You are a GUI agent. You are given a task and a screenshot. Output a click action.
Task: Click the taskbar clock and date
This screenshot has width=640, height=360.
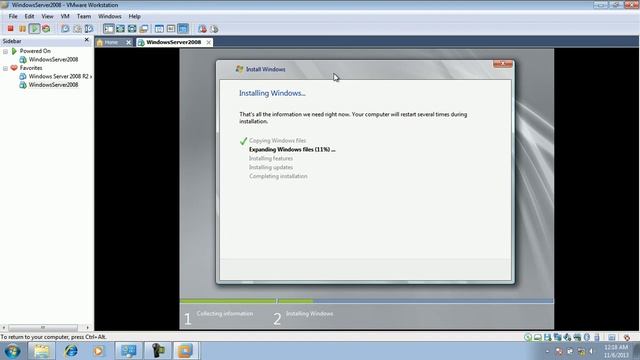pos(616,351)
